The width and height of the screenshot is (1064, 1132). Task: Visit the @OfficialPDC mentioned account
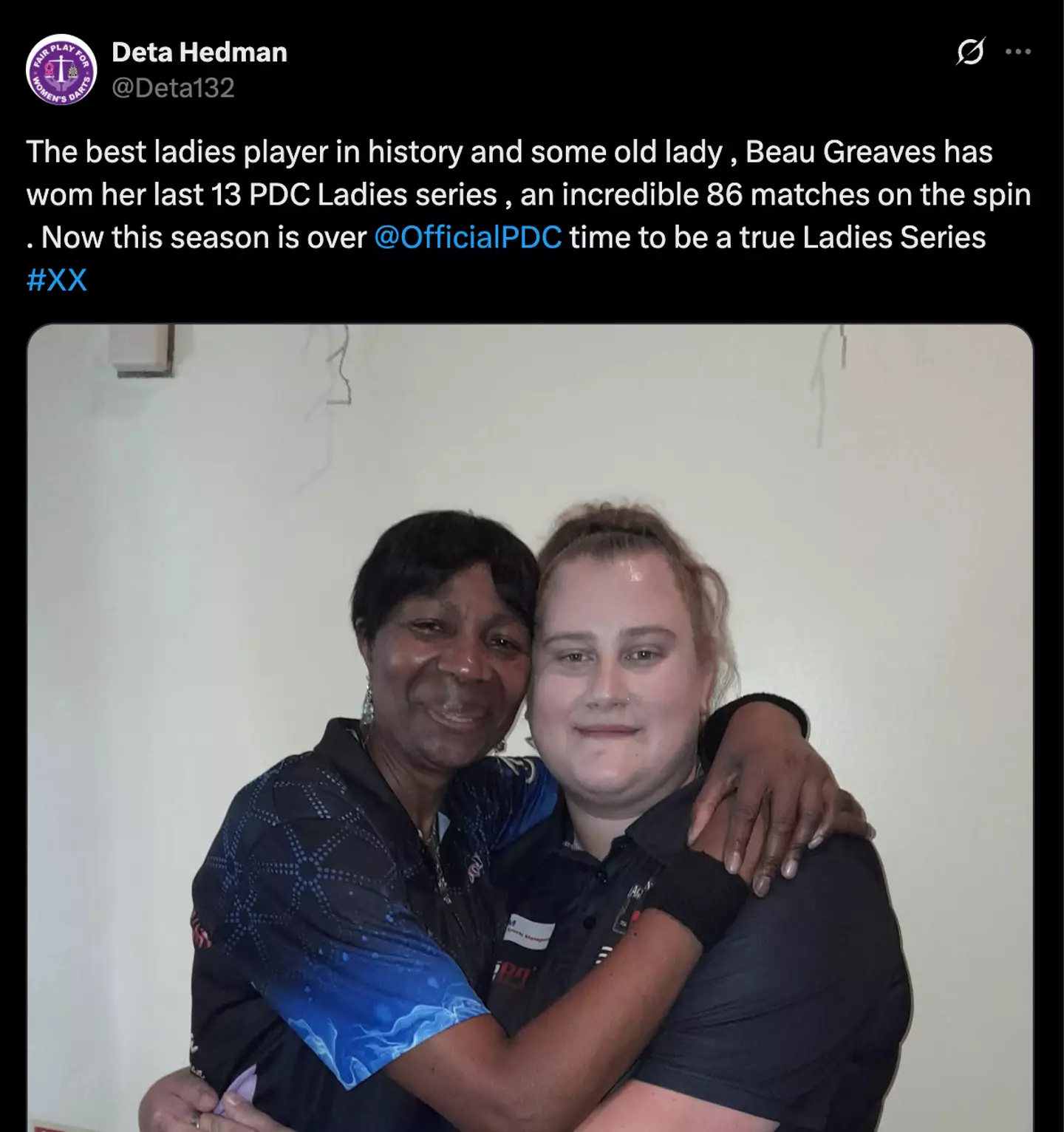point(468,237)
